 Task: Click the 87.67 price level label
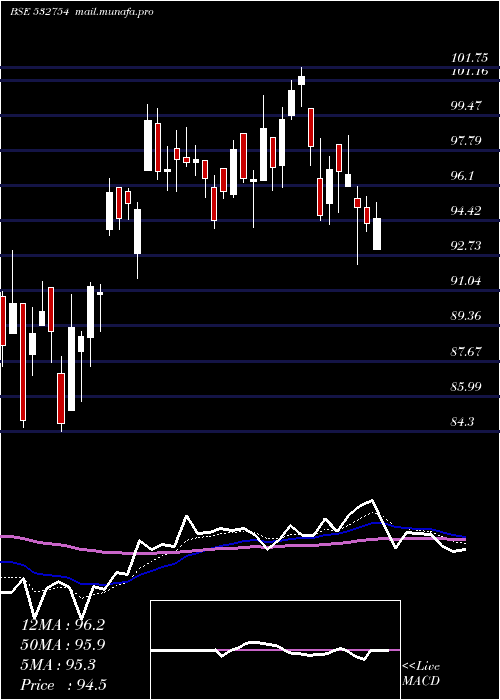pyautogui.click(x=466, y=351)
